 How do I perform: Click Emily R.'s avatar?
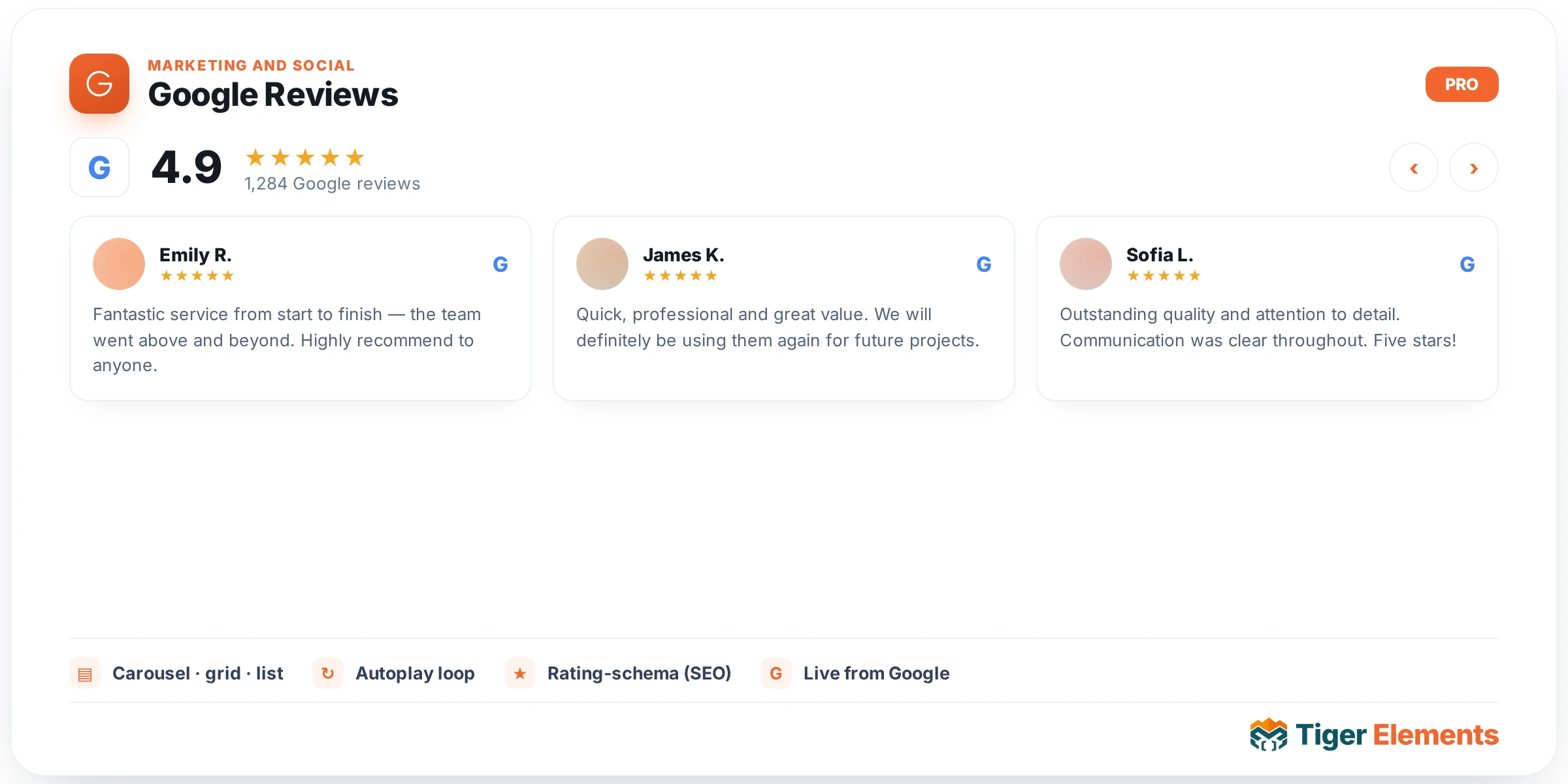point(119,264)
